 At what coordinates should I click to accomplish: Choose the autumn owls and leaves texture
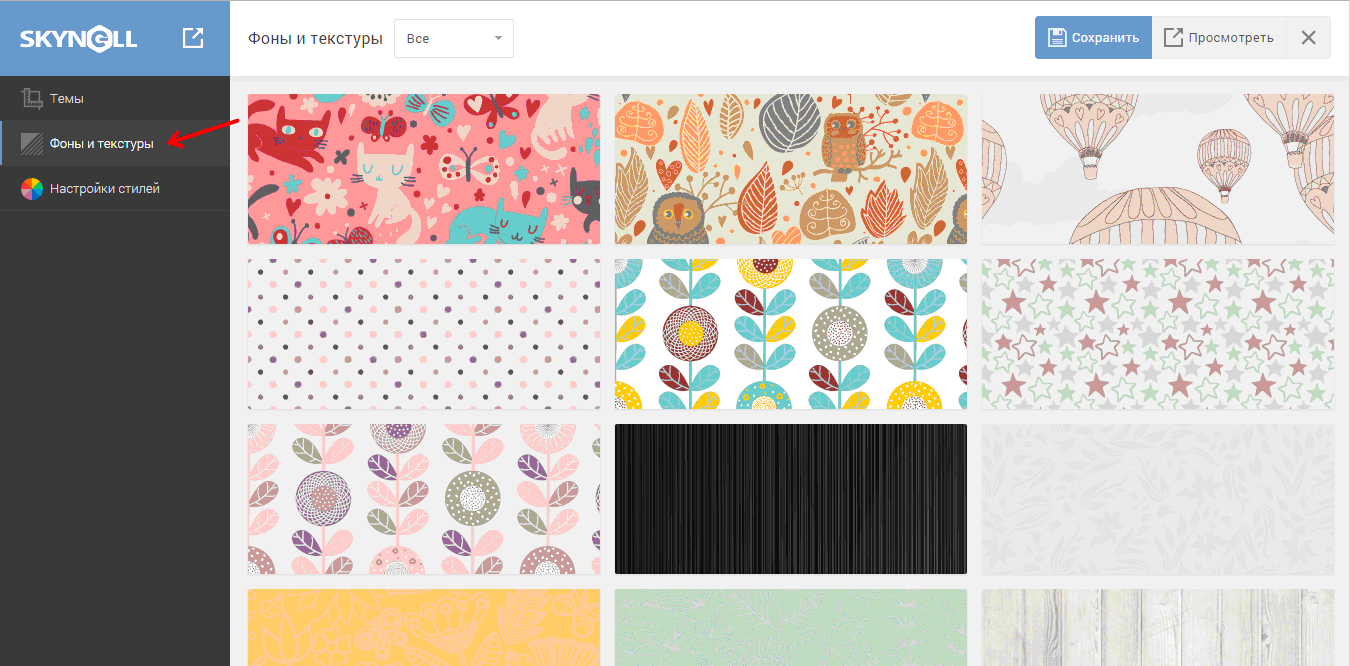(x=790, y=169)
